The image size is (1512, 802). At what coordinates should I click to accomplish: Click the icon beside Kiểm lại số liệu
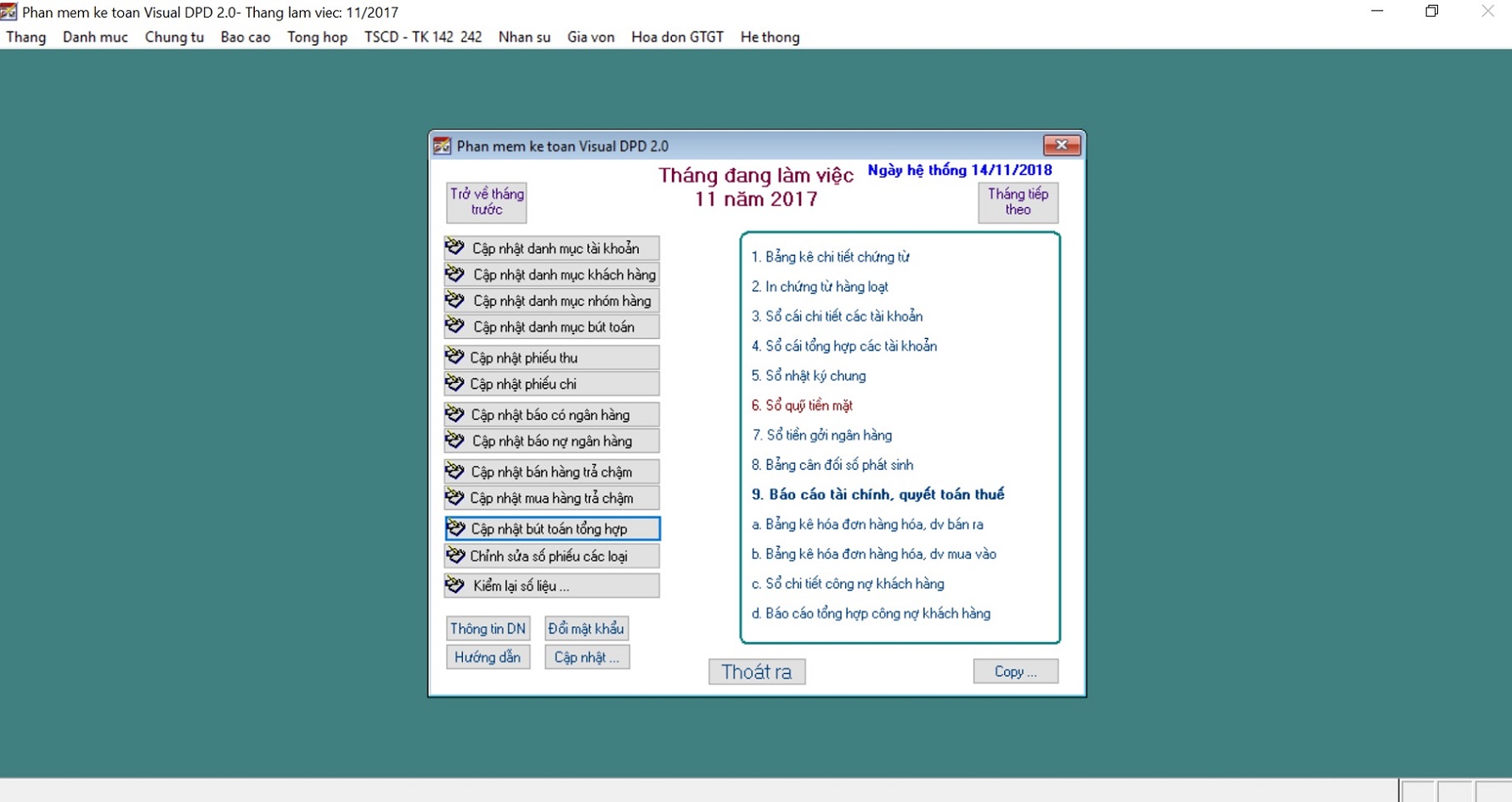tap(455, 585)
